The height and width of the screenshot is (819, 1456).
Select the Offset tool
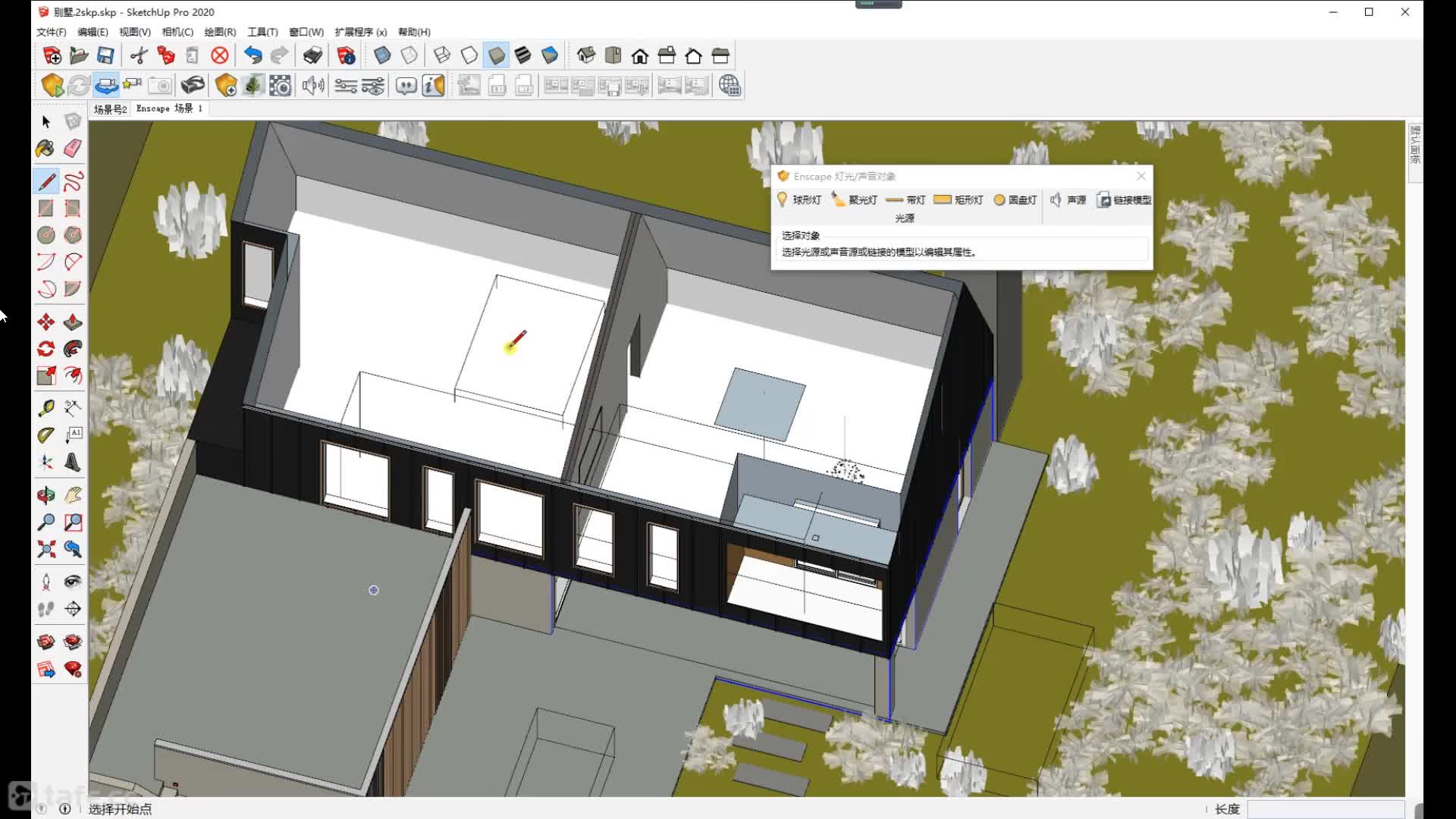73,375
